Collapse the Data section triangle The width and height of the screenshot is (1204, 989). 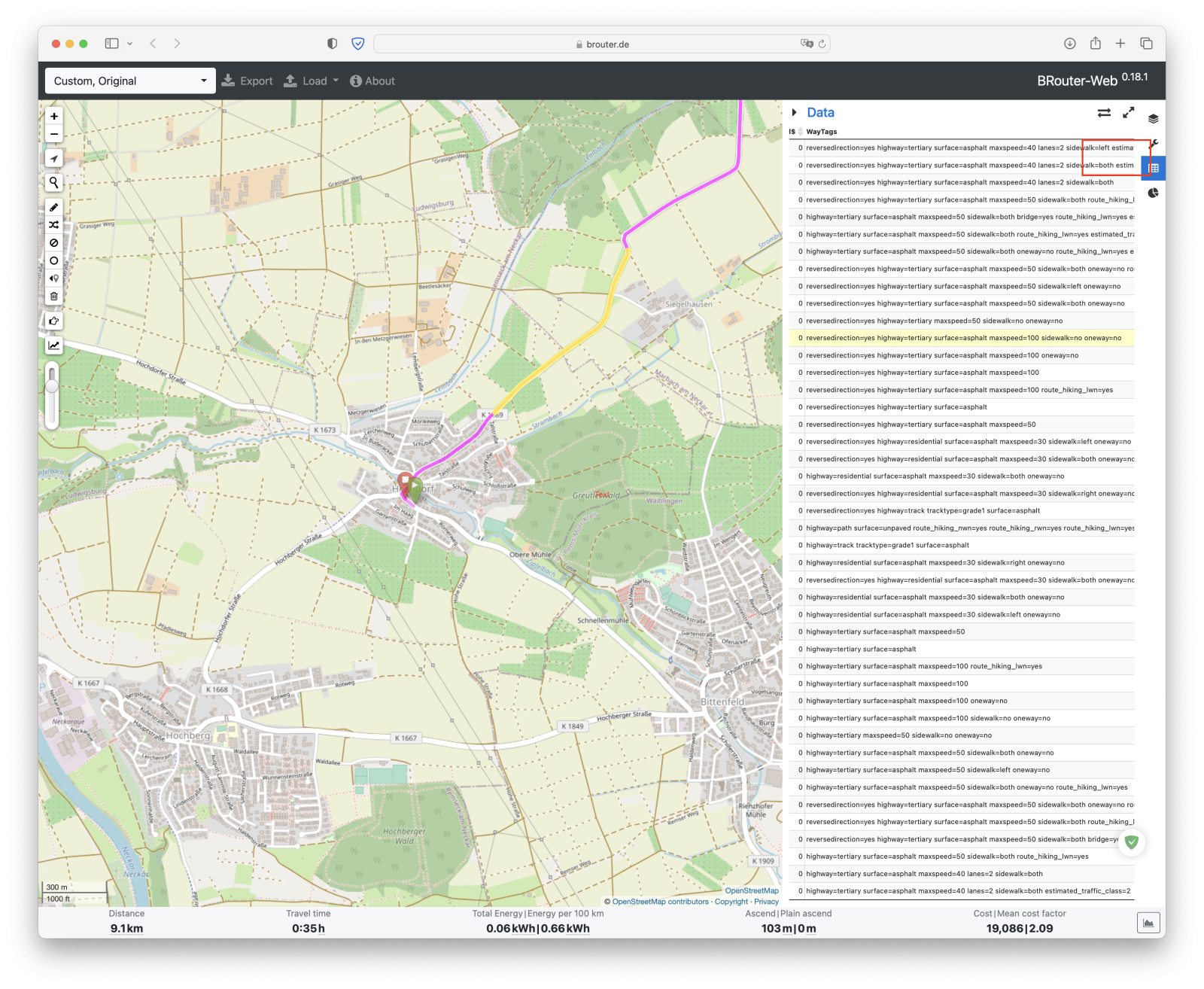click(794, 112)
